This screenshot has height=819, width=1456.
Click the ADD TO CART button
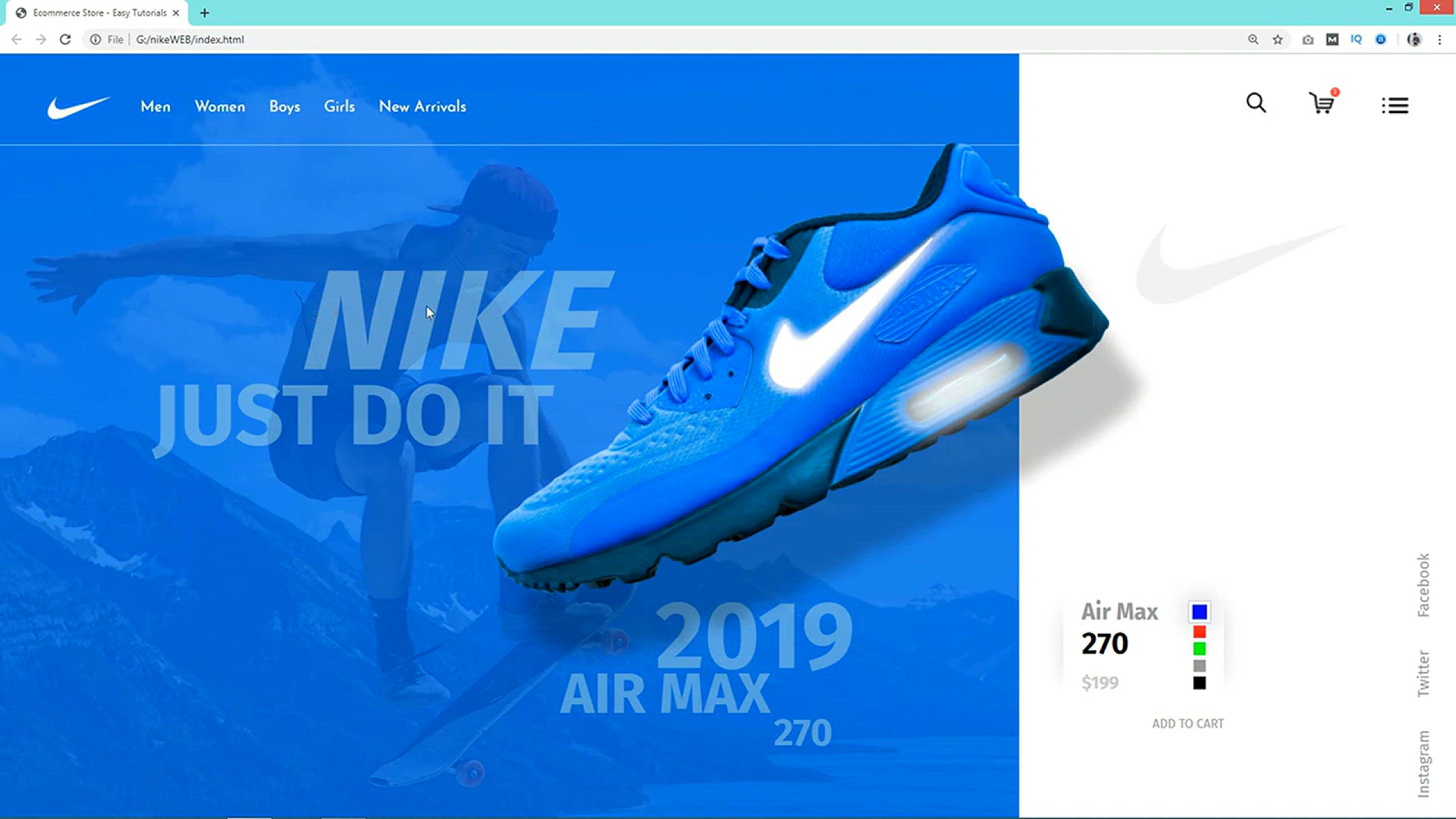1188,723
